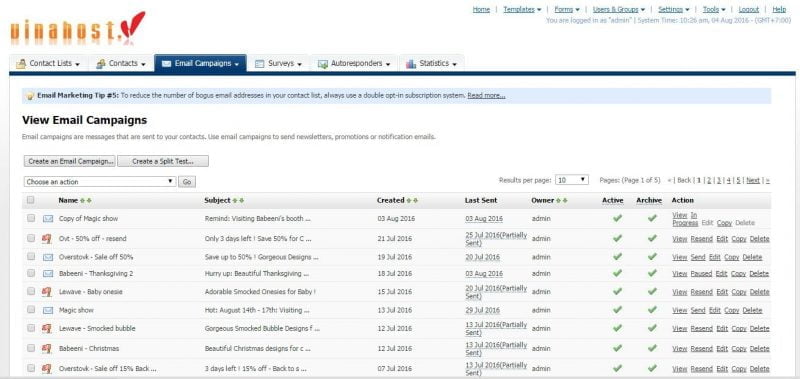Click the Surveys tab icon
Viewport: 800px width, 379px height.
coord(259,64)
